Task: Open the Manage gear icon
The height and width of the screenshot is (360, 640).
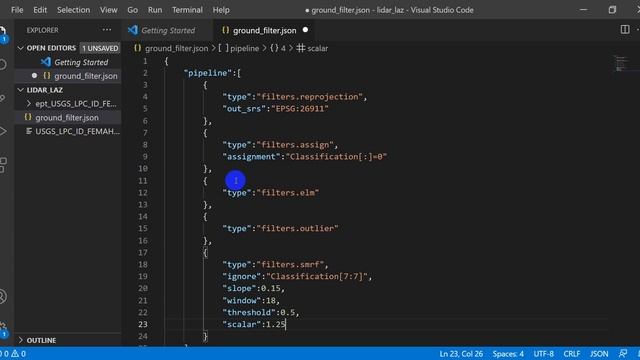Action: point(3,329)
